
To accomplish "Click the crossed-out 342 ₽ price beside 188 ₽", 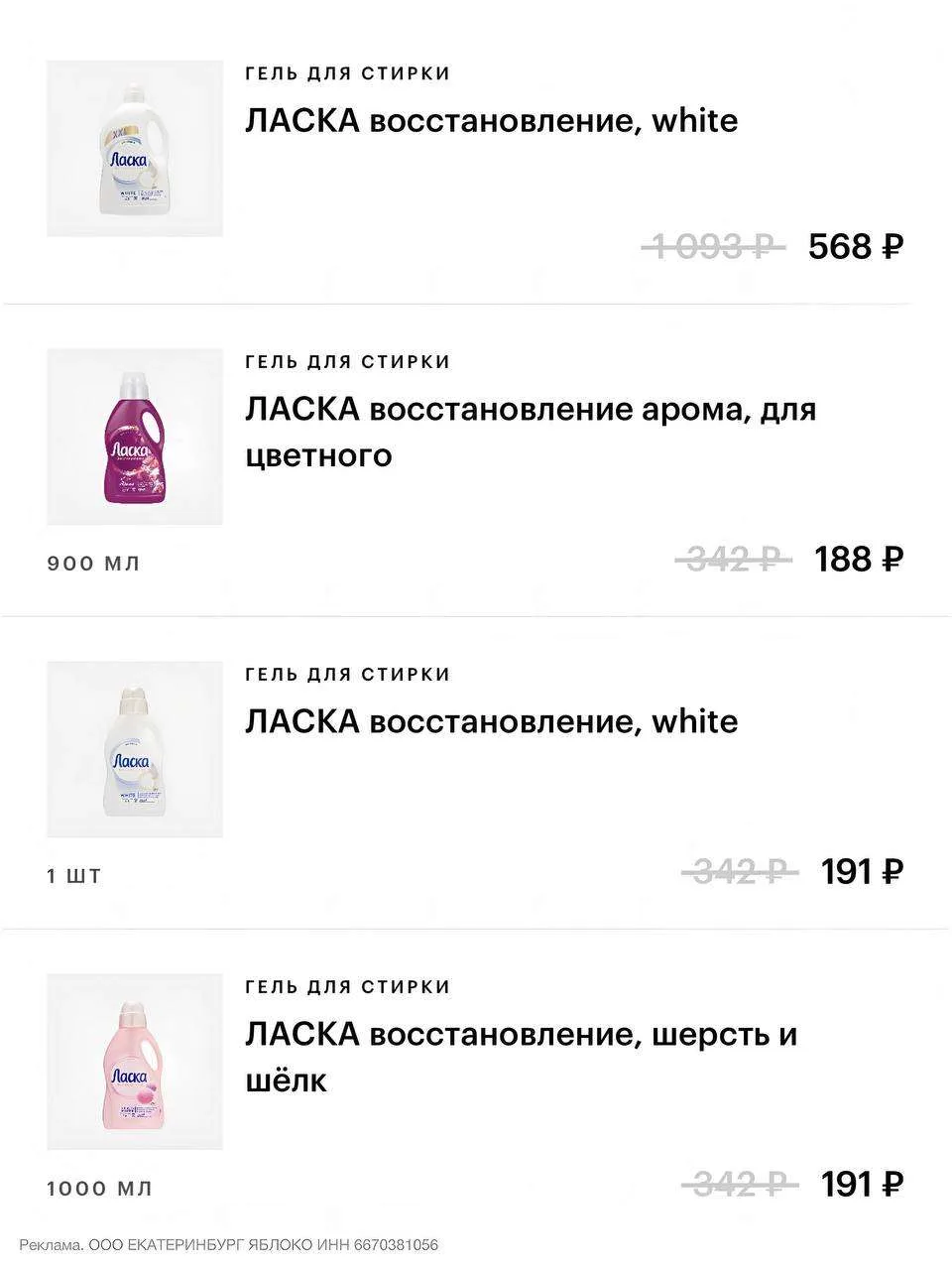I will [733, 560].
